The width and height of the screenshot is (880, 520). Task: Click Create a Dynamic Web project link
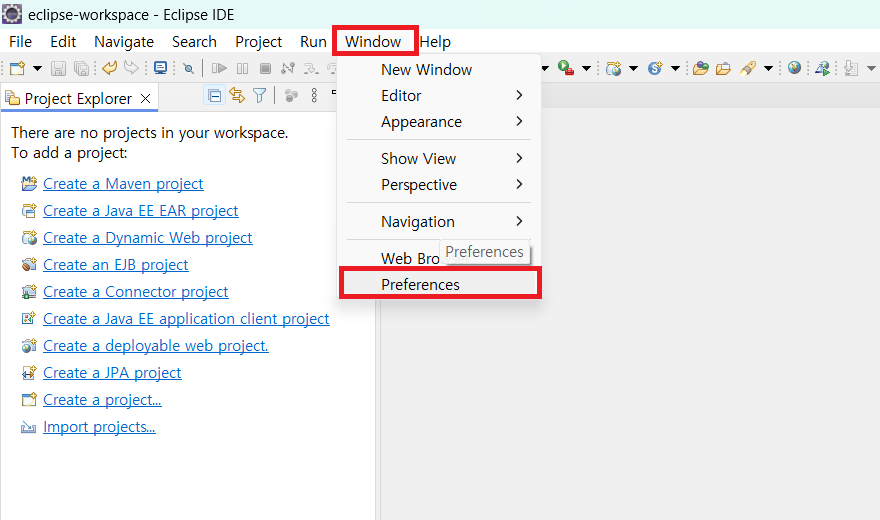(148, 238)
